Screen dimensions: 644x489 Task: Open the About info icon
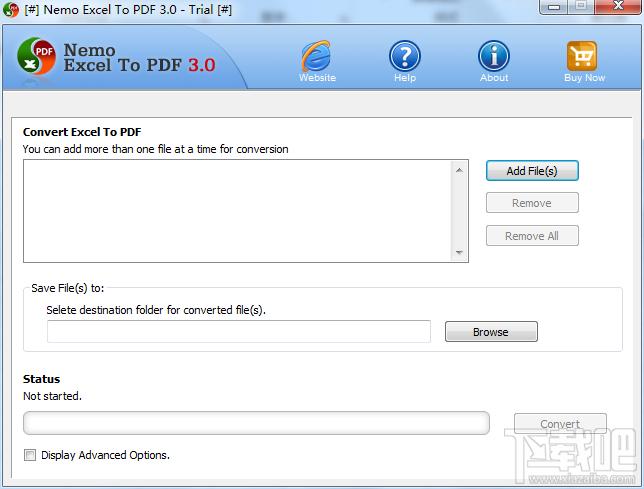[494, 56]
